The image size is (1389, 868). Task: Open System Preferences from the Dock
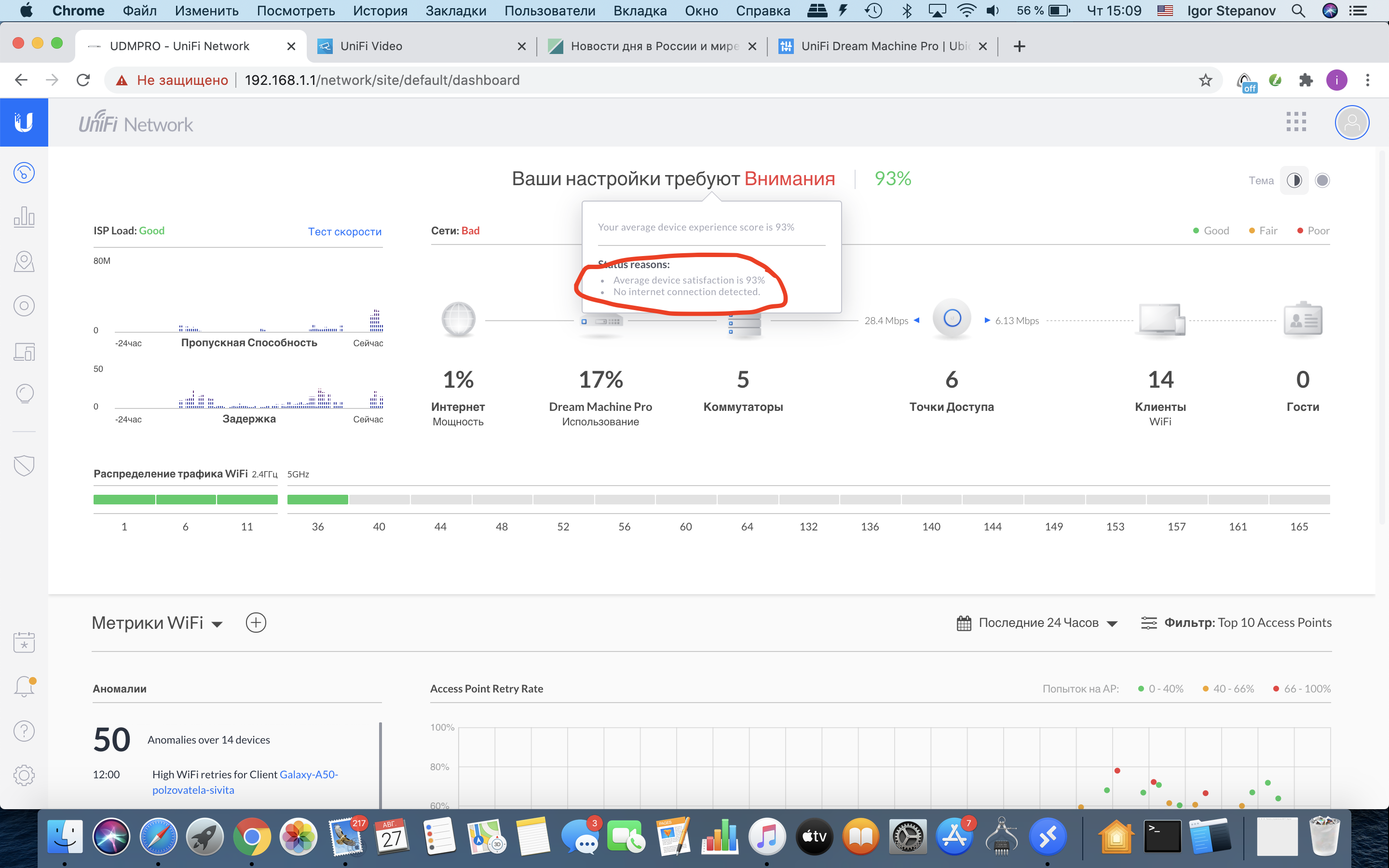tap(908, 837)
